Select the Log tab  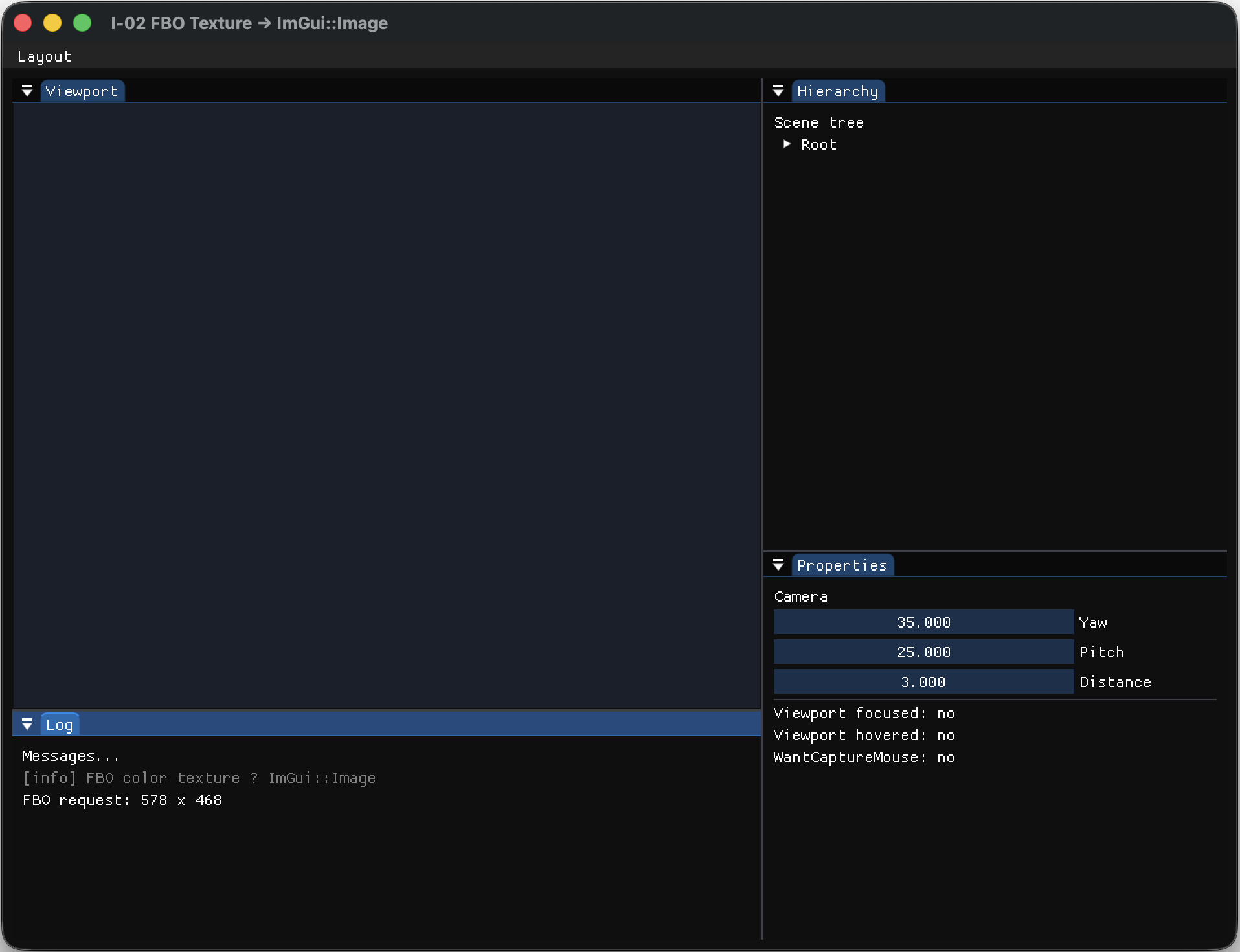[x=60, y=725]
